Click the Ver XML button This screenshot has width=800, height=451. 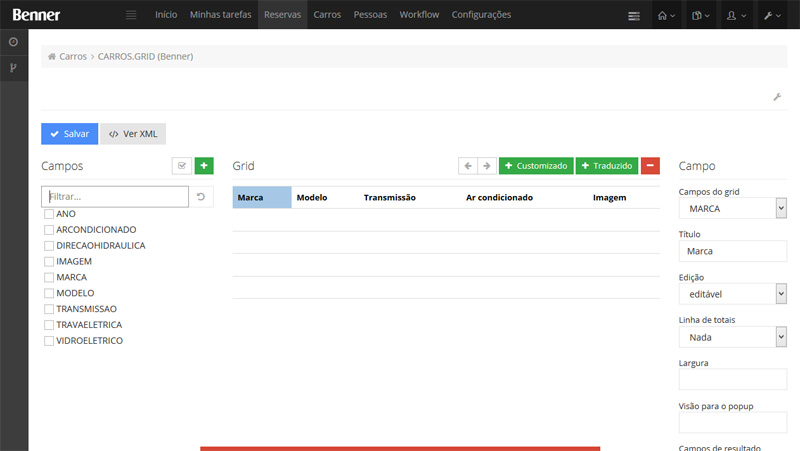pos(133,134)
